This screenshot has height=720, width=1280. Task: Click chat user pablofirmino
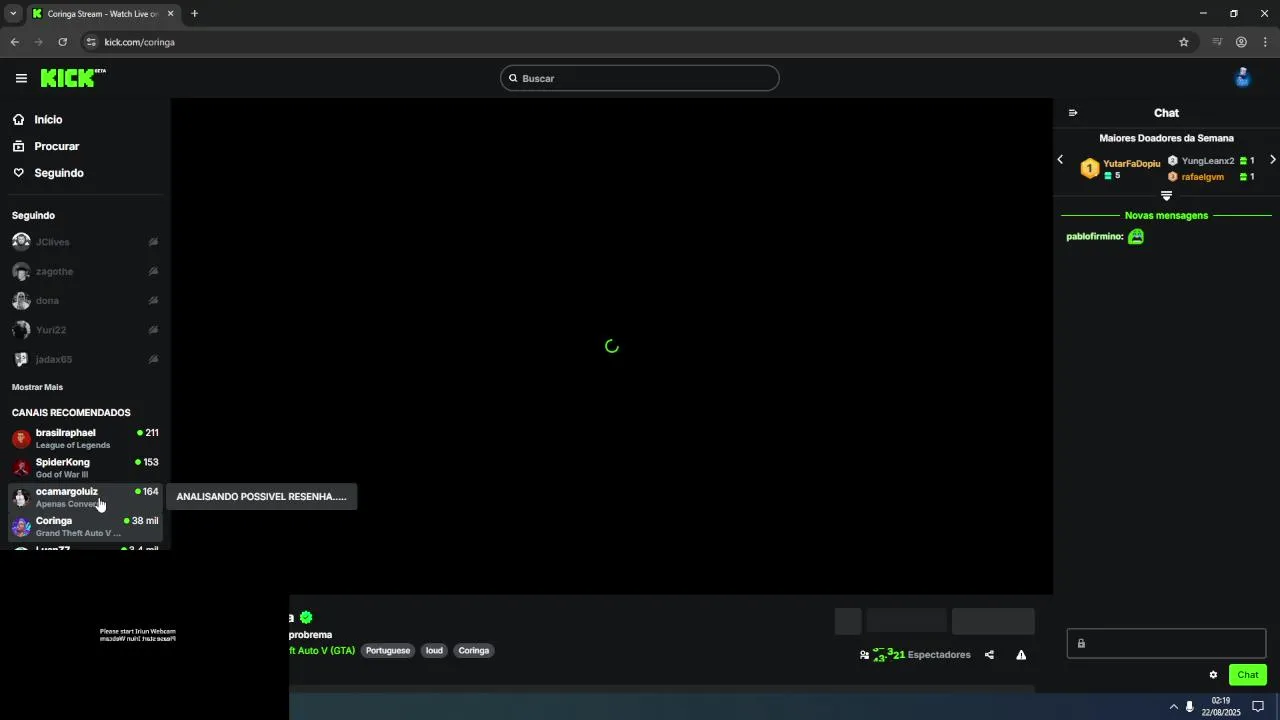pos(1094,237)
